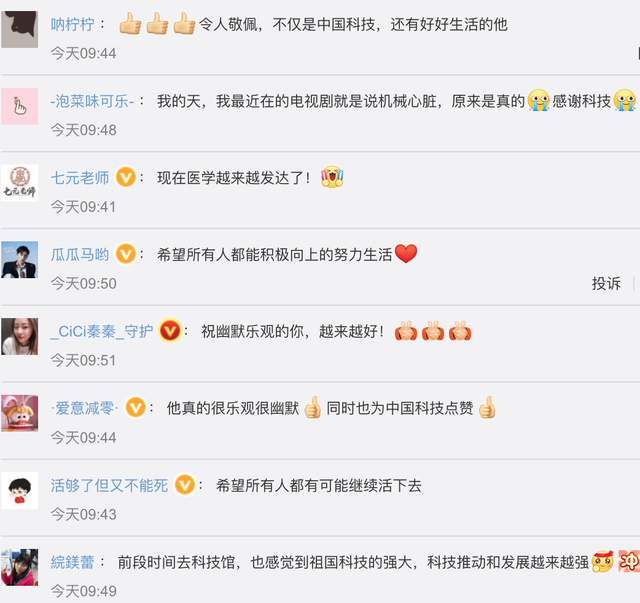Visit 綩鎂蕾's profile via username
This screenshot has height=603, width=640.
(73, 562)
